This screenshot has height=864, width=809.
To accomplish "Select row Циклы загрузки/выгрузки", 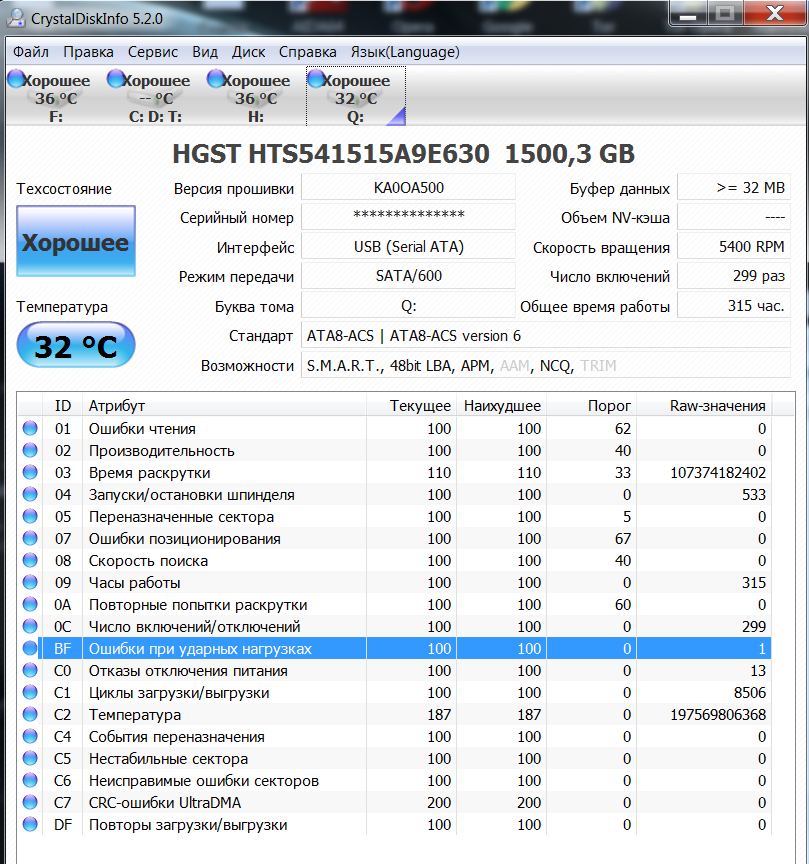I will 395,693.
